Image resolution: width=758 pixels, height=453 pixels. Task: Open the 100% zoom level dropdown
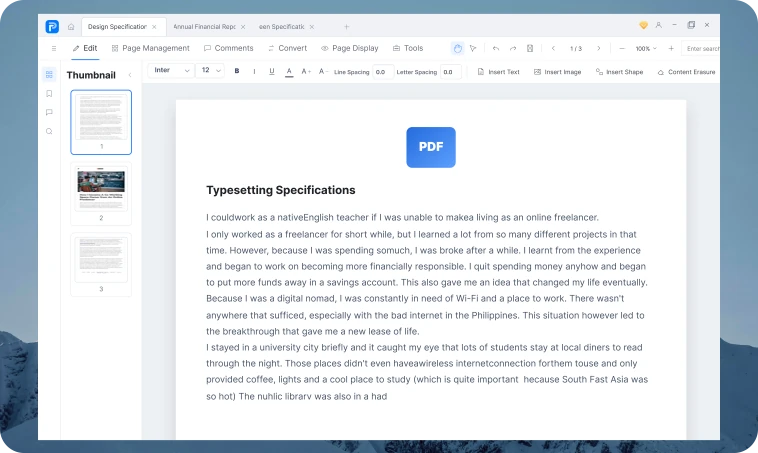646,48
